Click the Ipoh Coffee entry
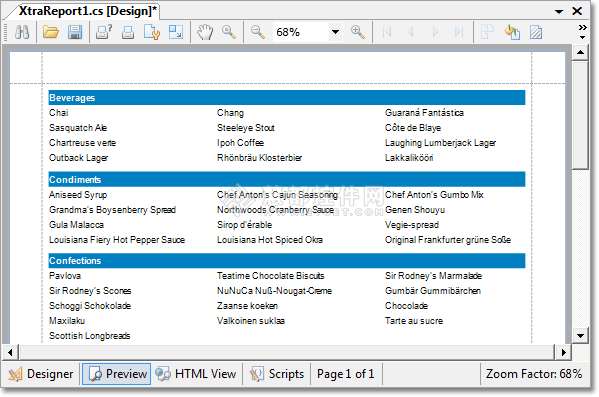 point(241,143)
